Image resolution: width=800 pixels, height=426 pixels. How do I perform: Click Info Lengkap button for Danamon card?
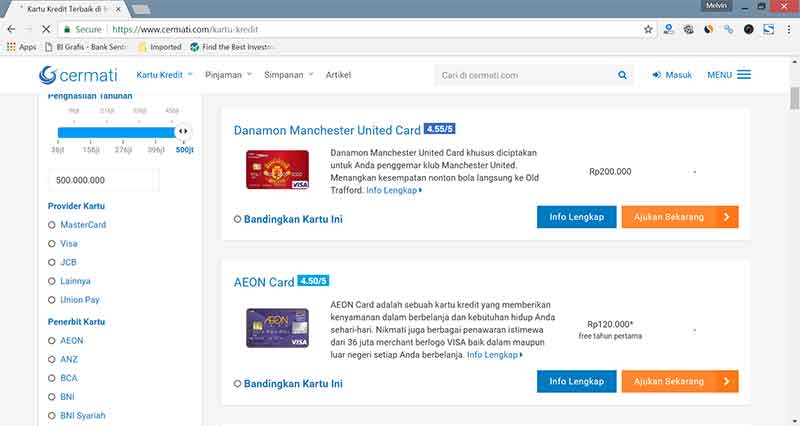click(x=577, y=217)
